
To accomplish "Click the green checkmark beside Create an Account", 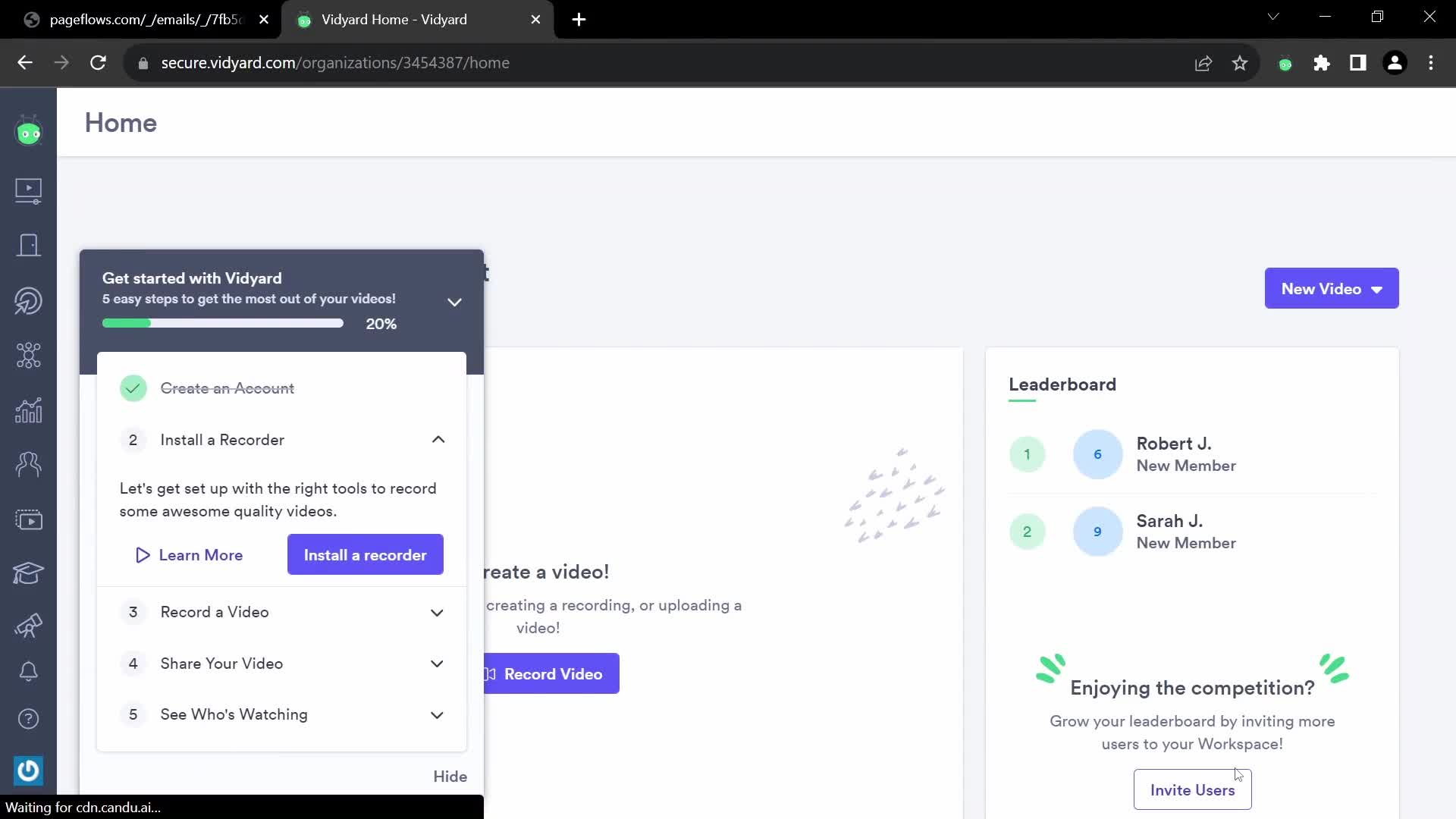I will tap(133, 388).
